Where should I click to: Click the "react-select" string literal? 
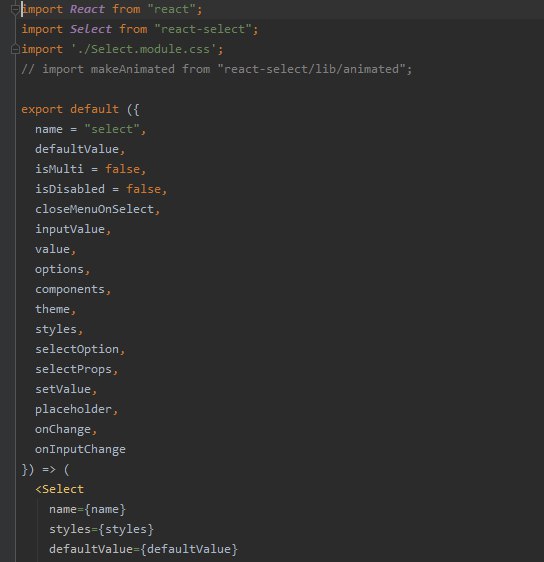click(203, 29)
